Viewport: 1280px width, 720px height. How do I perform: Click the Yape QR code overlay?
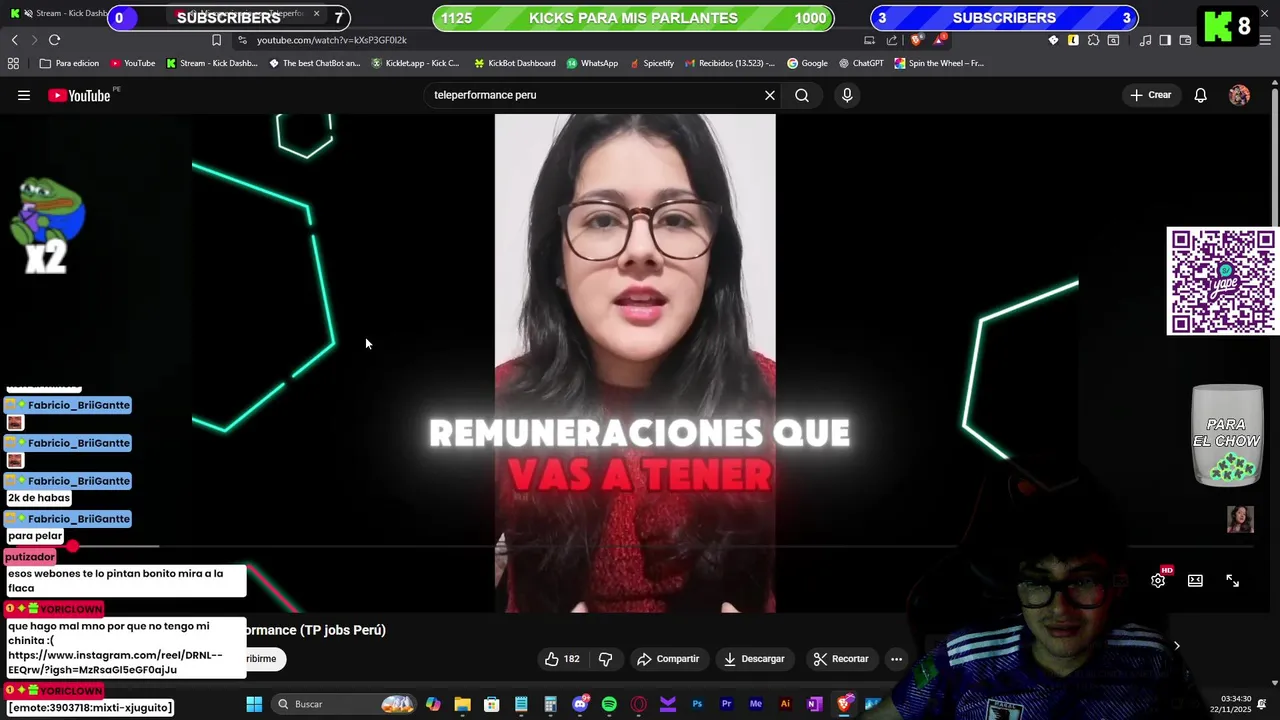click(x=1223, y=282)
